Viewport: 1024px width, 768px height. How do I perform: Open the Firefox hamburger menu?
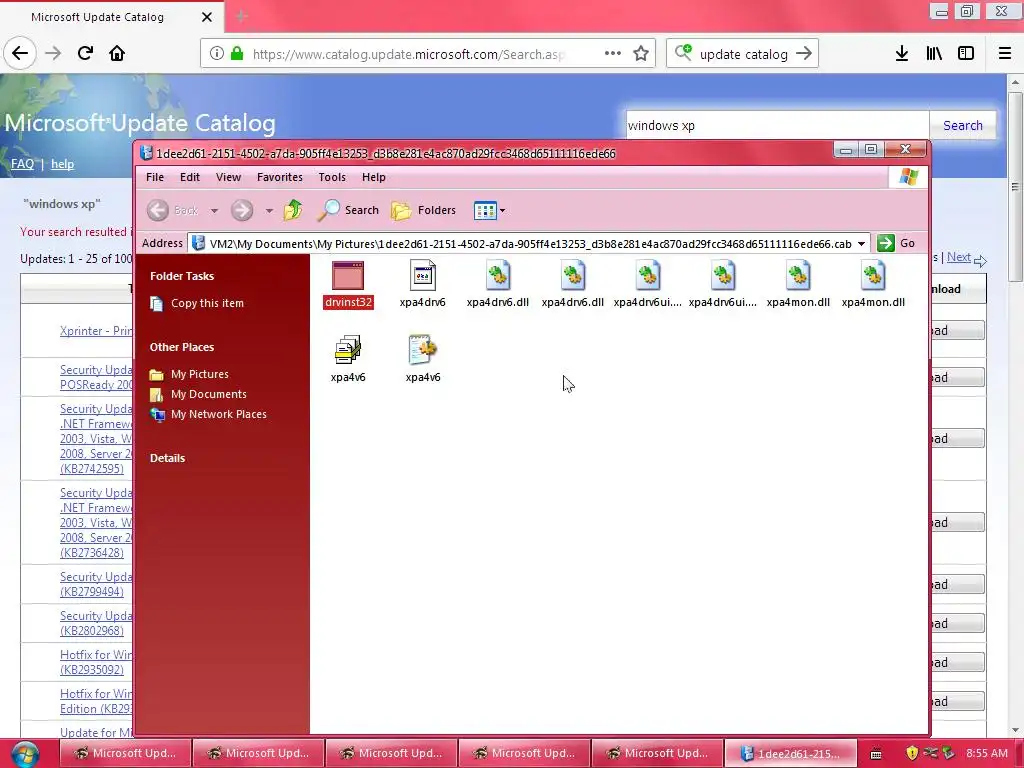pos(1005,54)
